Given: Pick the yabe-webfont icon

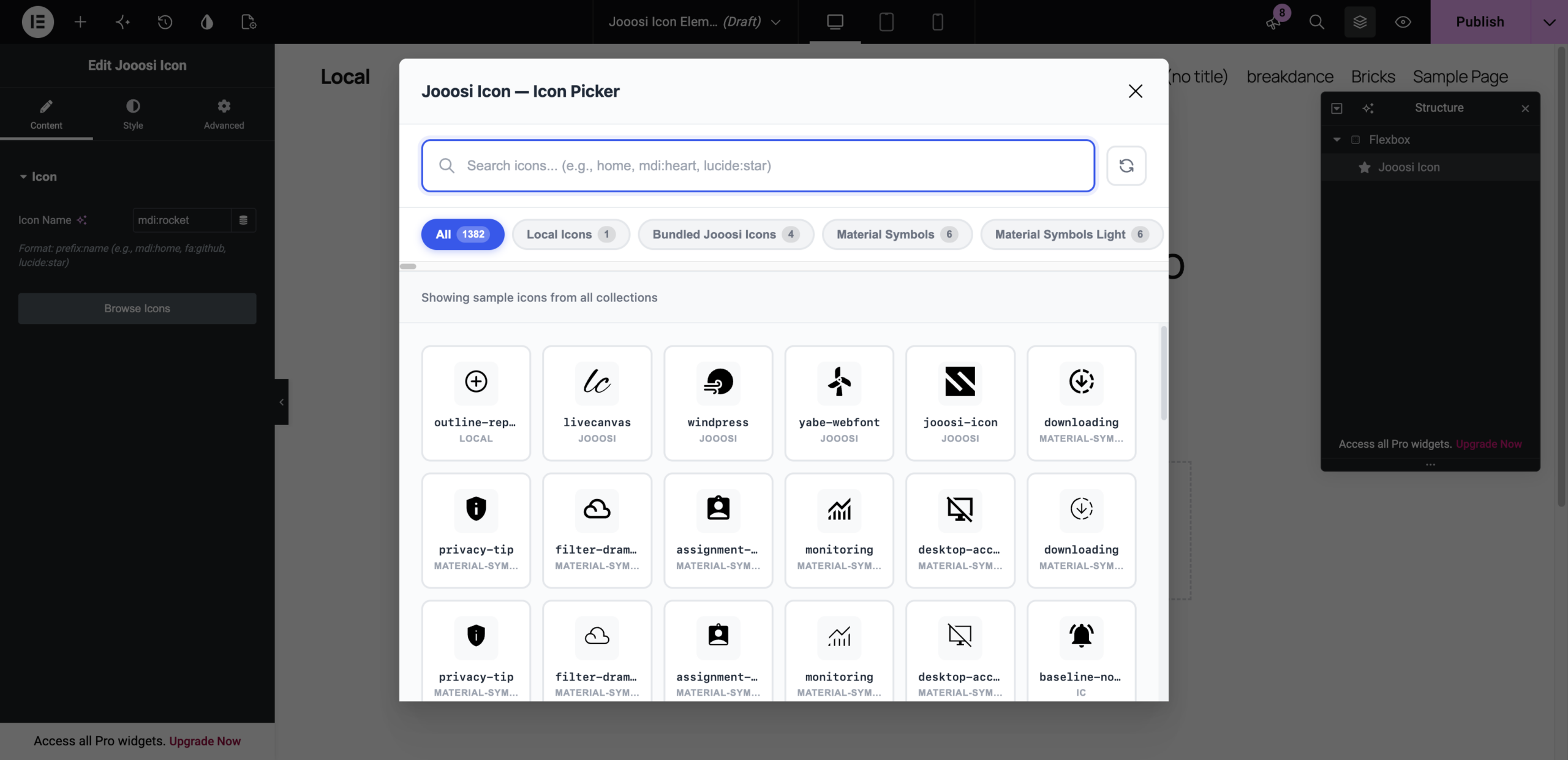Looking at the screenshot, I should tap(839, 403).
